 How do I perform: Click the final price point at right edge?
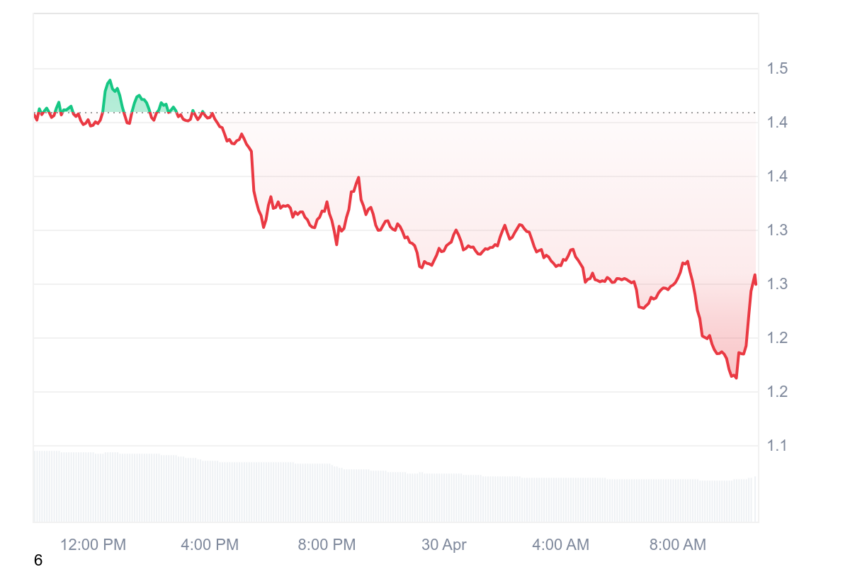point(755,280)
